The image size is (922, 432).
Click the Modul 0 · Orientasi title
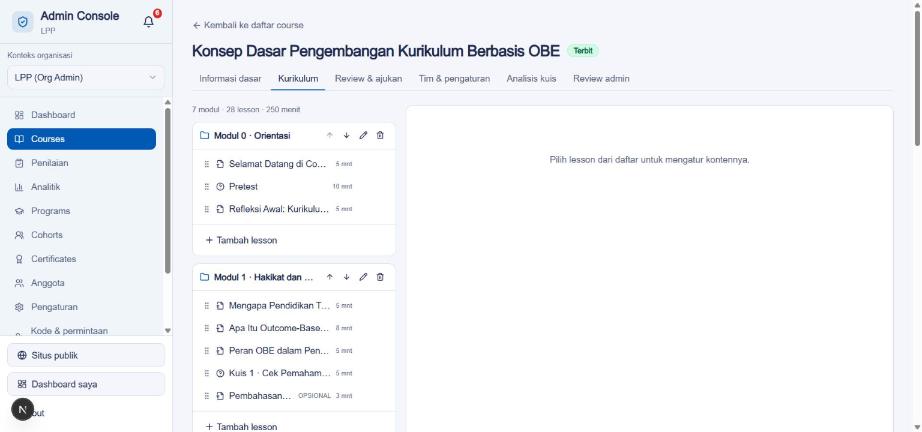(252, 135)
